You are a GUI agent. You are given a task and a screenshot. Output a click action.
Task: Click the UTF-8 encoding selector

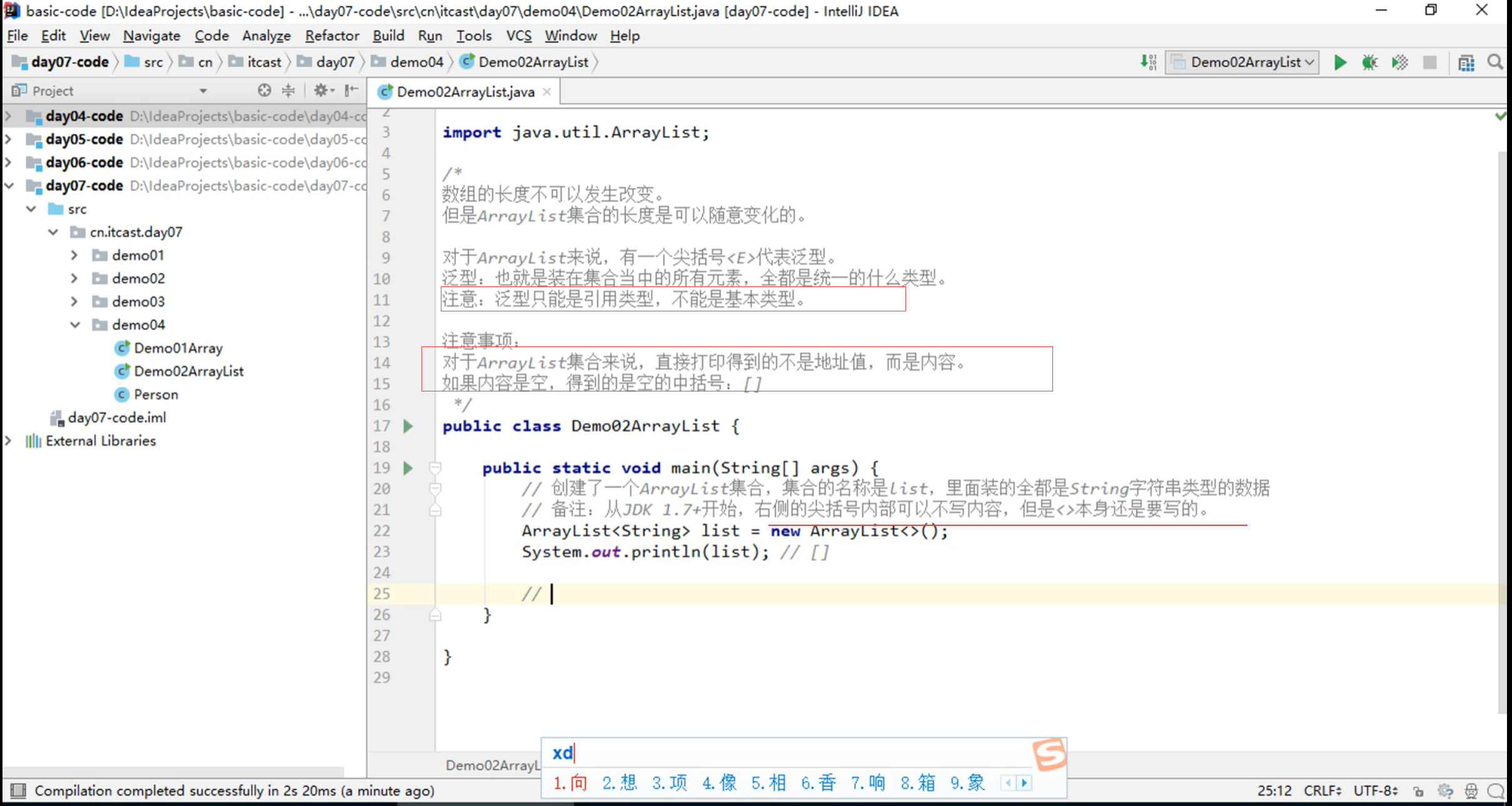(1375, 791)
